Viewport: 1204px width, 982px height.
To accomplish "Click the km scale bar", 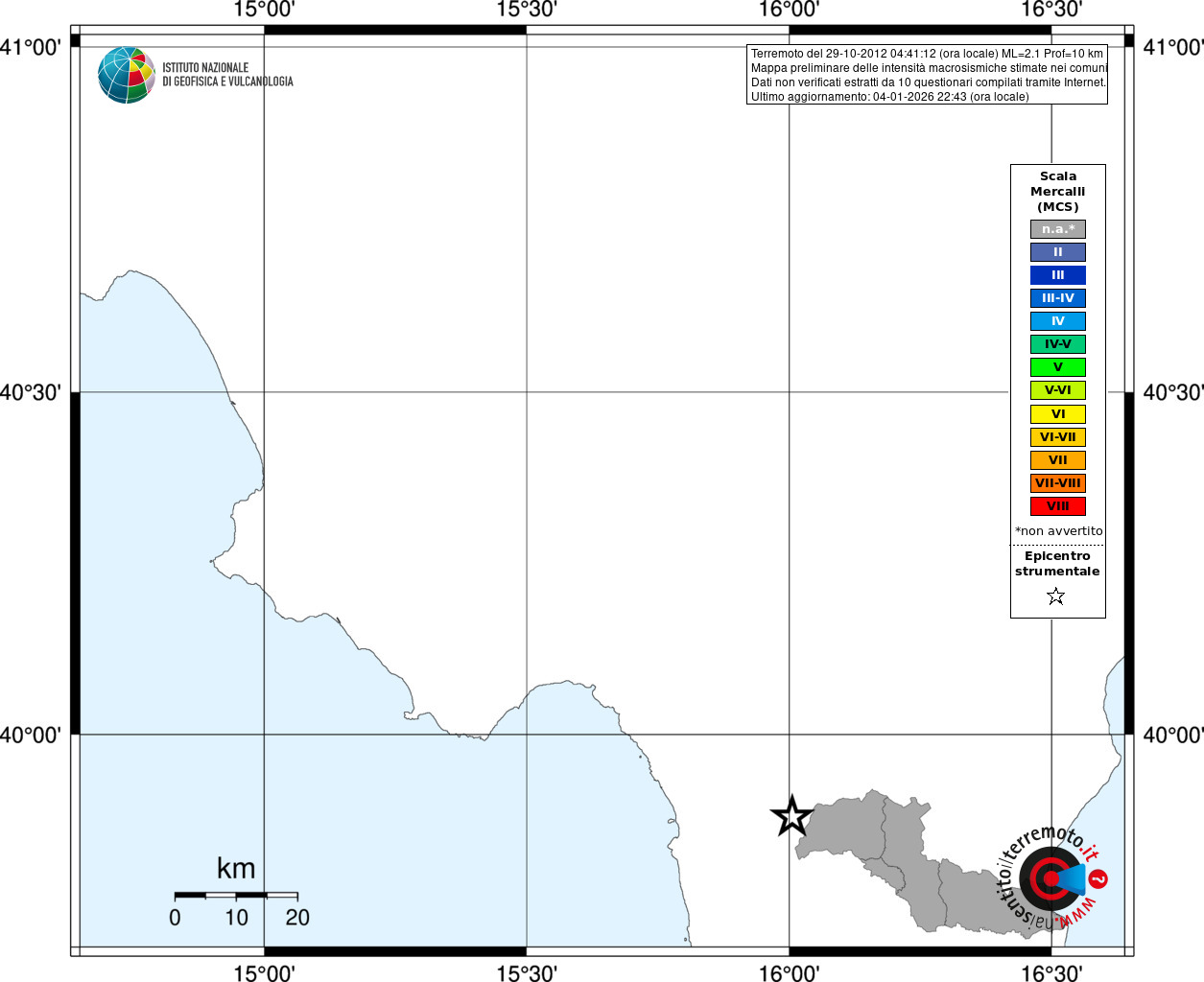I will coord(236,895).
